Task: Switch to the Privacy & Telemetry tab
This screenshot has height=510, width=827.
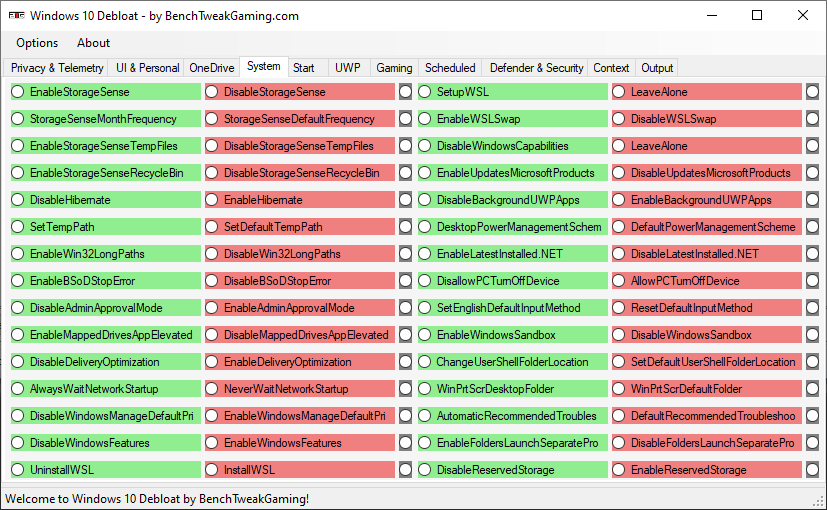Action: click(x=57, y=68)
